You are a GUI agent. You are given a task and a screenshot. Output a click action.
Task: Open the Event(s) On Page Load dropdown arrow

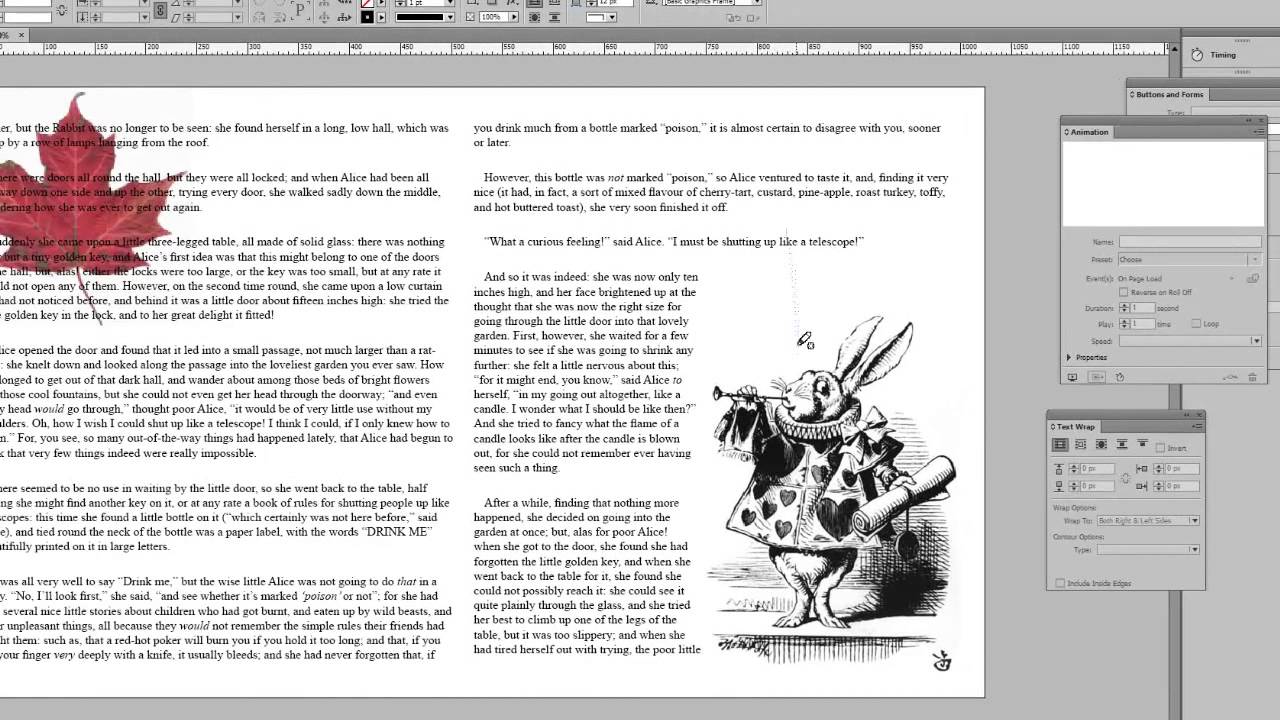pyautogui.click(x=1233, y=278)
